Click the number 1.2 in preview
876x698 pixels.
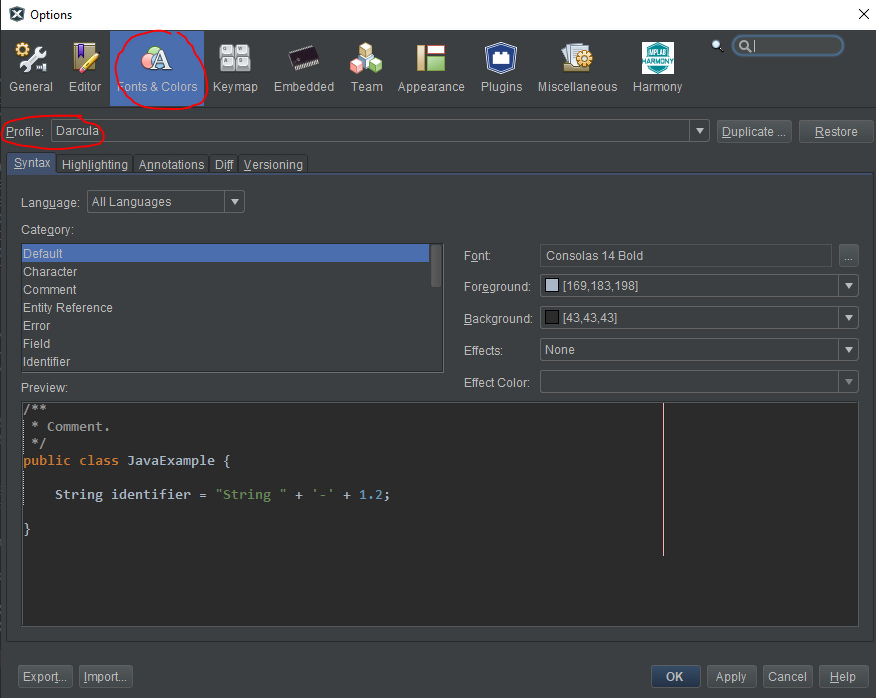click(370, 495)
